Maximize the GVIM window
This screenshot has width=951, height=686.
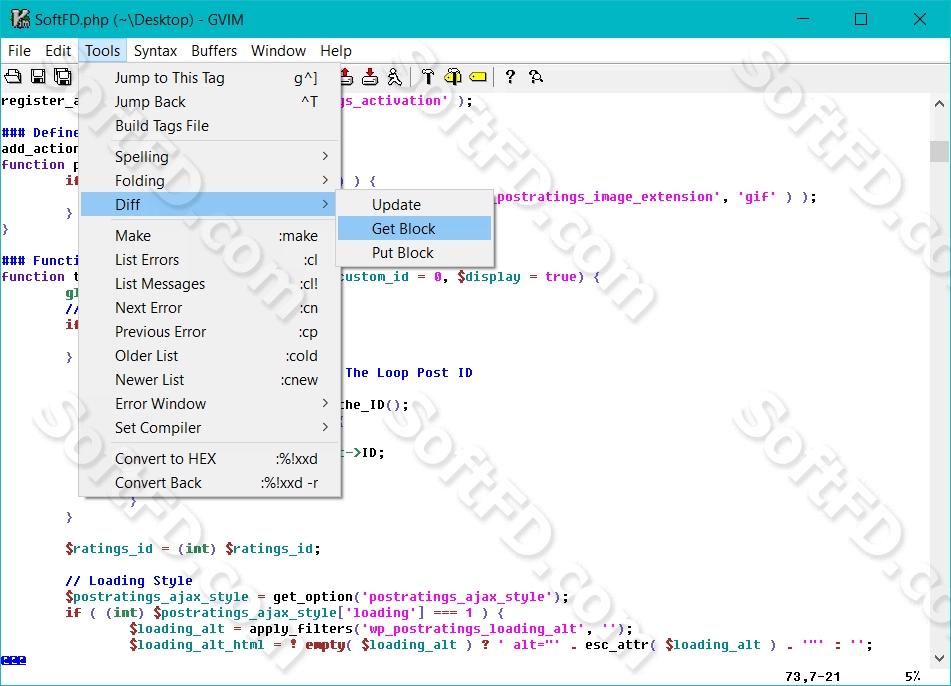[861, 19]
